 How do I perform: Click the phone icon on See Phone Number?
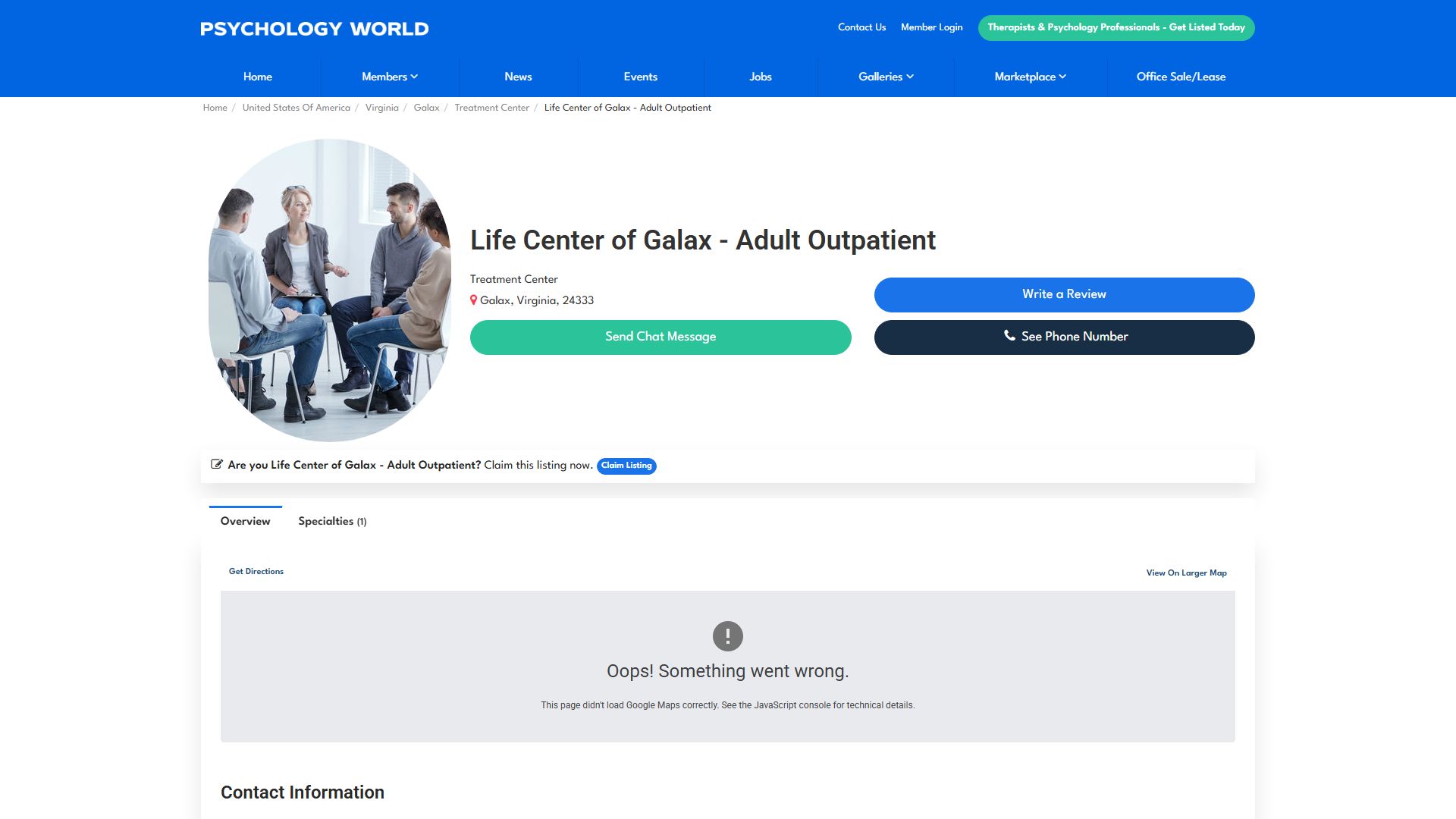tap(1009, 335)
